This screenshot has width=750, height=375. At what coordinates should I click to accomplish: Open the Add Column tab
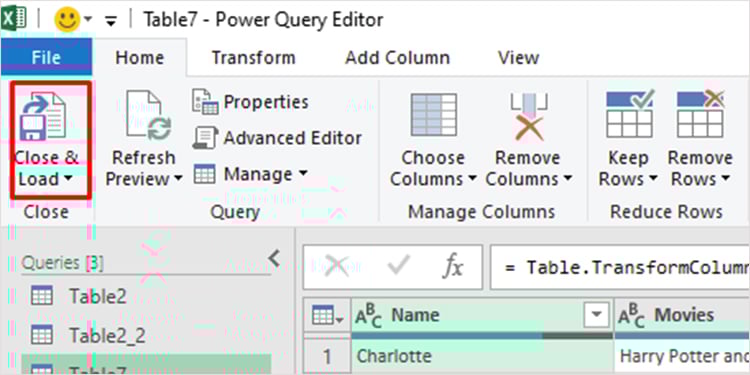(397, 58)
